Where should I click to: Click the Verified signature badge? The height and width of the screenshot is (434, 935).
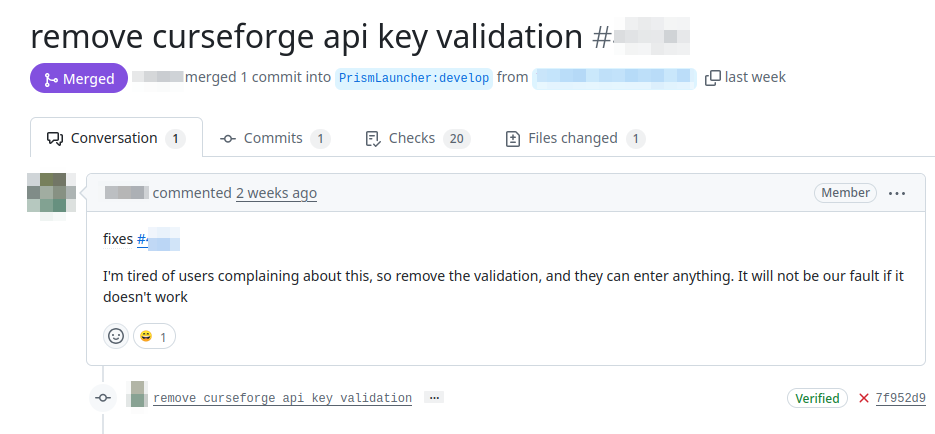pyautogui.click(x=817, y=398)
